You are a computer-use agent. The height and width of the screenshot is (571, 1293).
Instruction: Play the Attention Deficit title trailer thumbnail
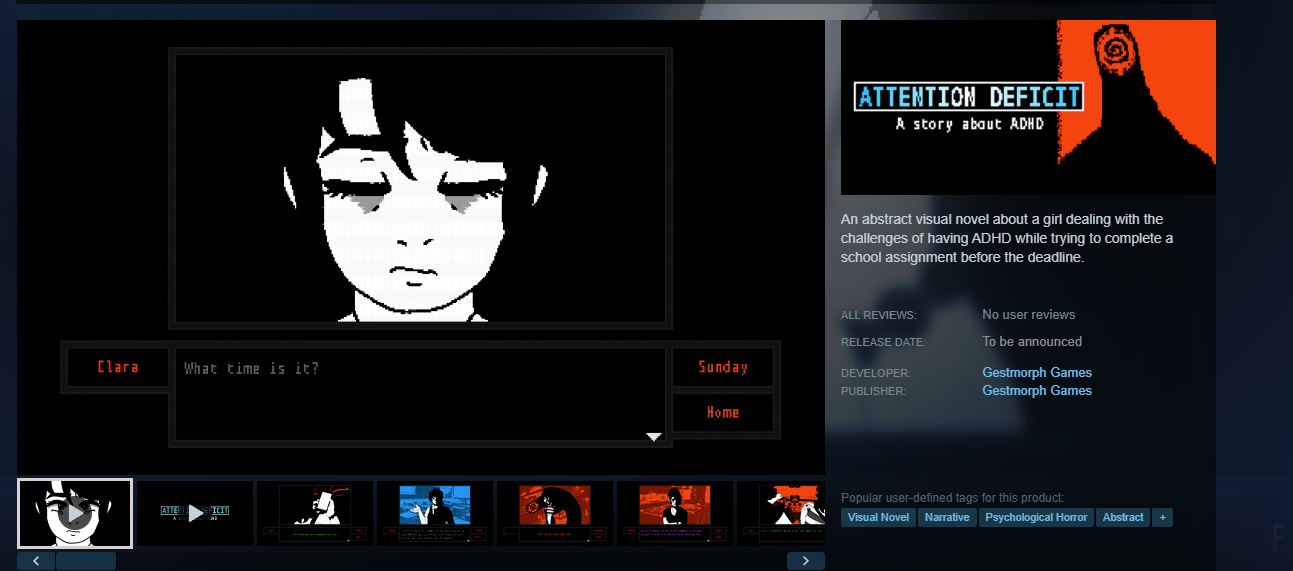pos(195,513)
